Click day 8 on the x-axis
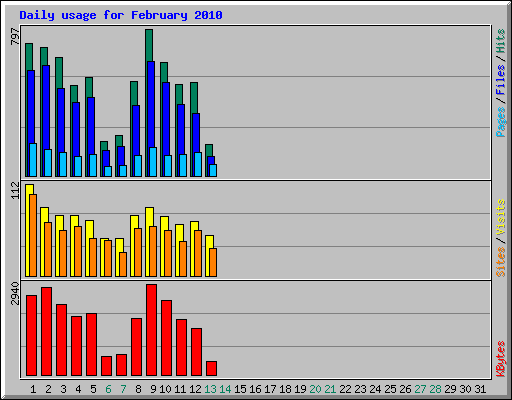The width and height of the screenshot is (512, 400). (x=138, y=389)
